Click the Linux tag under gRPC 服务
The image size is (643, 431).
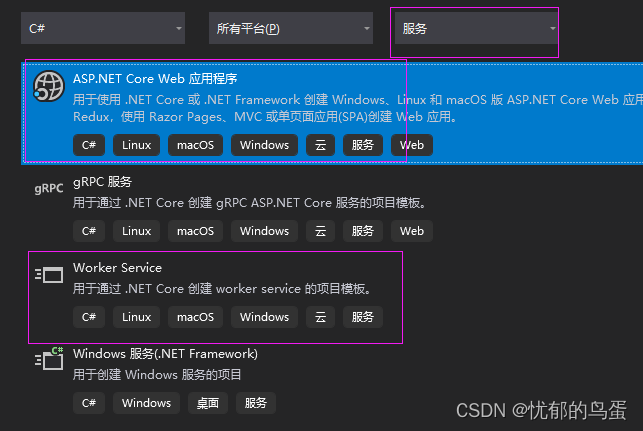coord(137,231)
